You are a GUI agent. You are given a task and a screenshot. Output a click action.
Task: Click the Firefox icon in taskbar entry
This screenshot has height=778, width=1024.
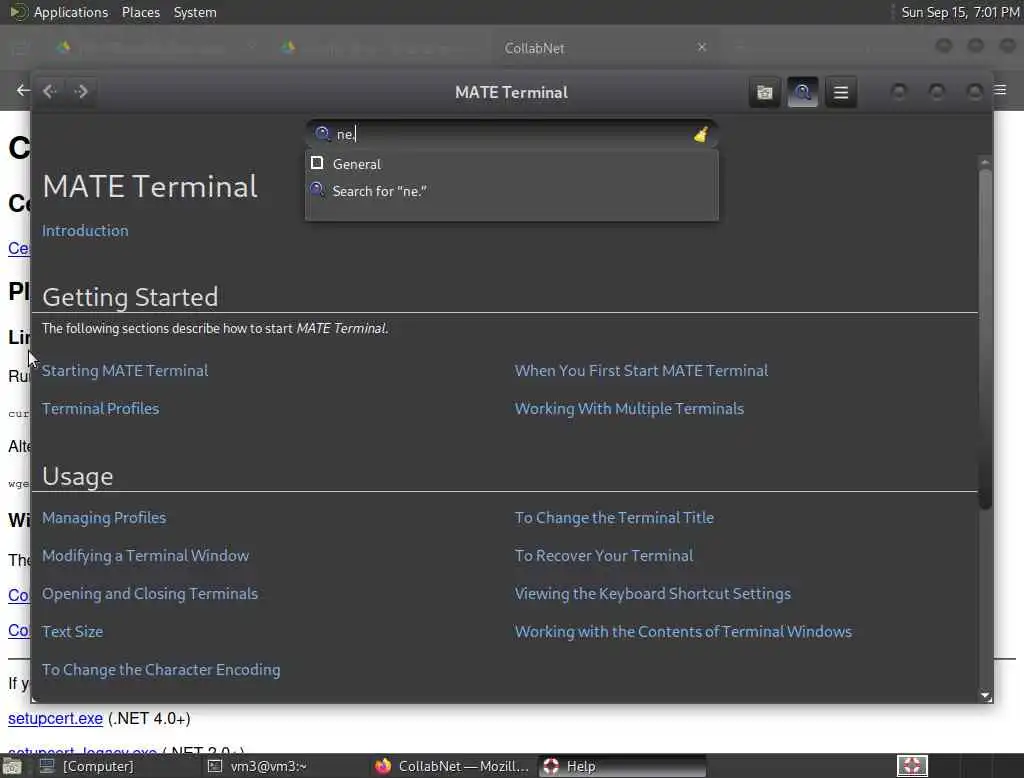(383, 766)
